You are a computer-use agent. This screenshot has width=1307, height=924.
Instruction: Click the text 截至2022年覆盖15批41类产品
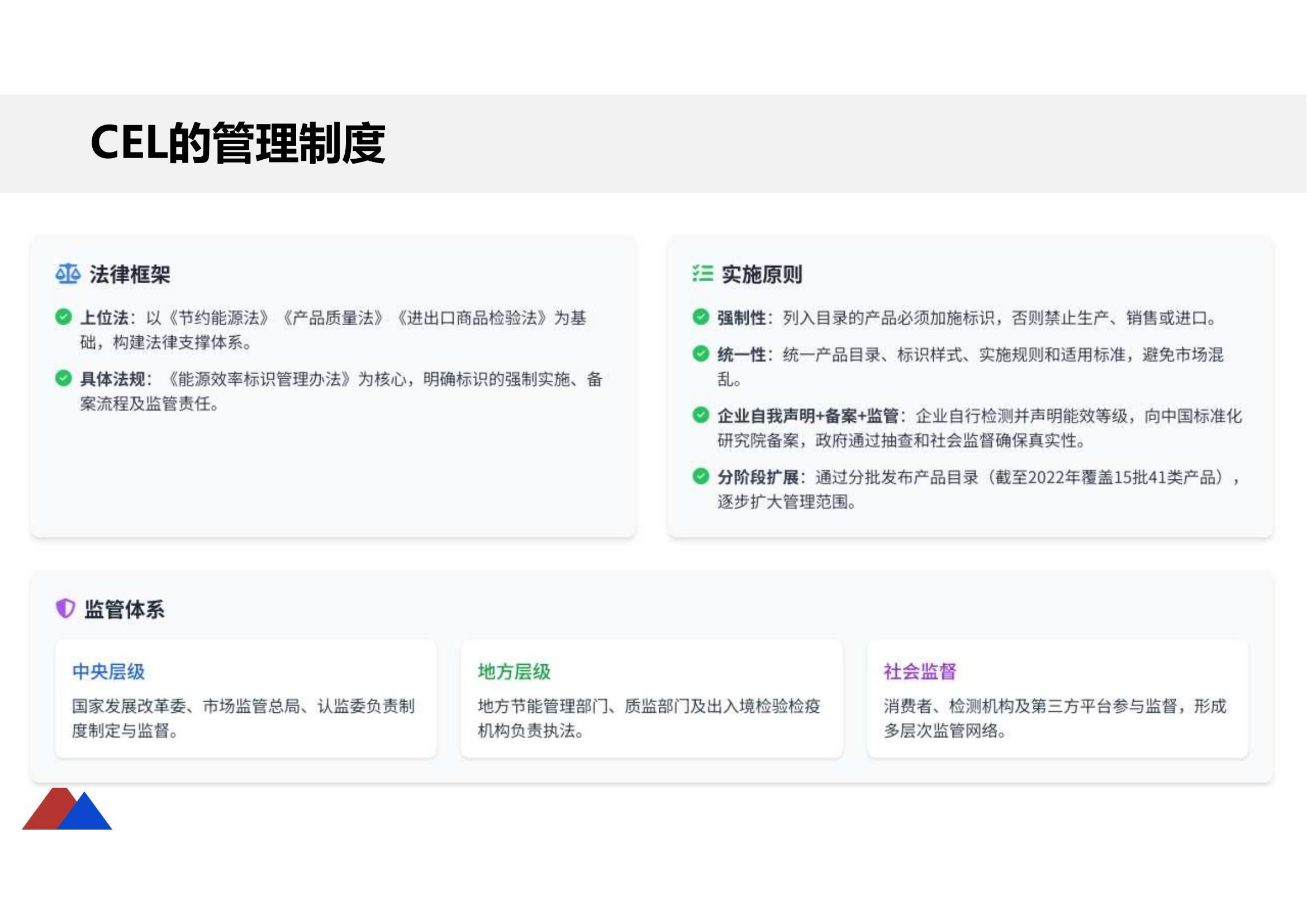click(x=1105, y=477)
